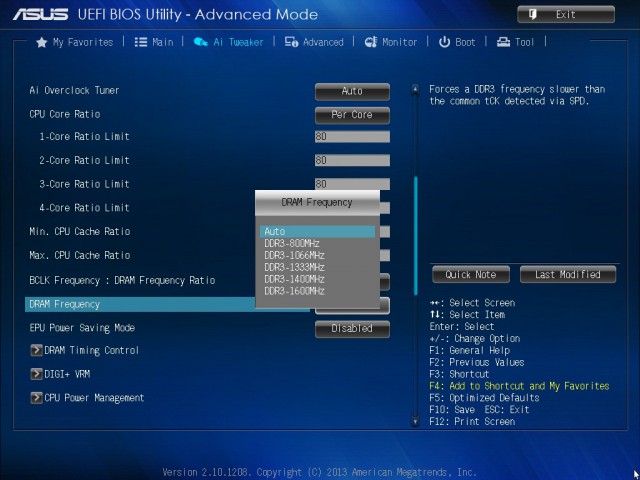Click arrow icon next to CPU Power Management
The height and width of the screenshot is (480, 640).
pyautogui.click(x=36, y=398)
